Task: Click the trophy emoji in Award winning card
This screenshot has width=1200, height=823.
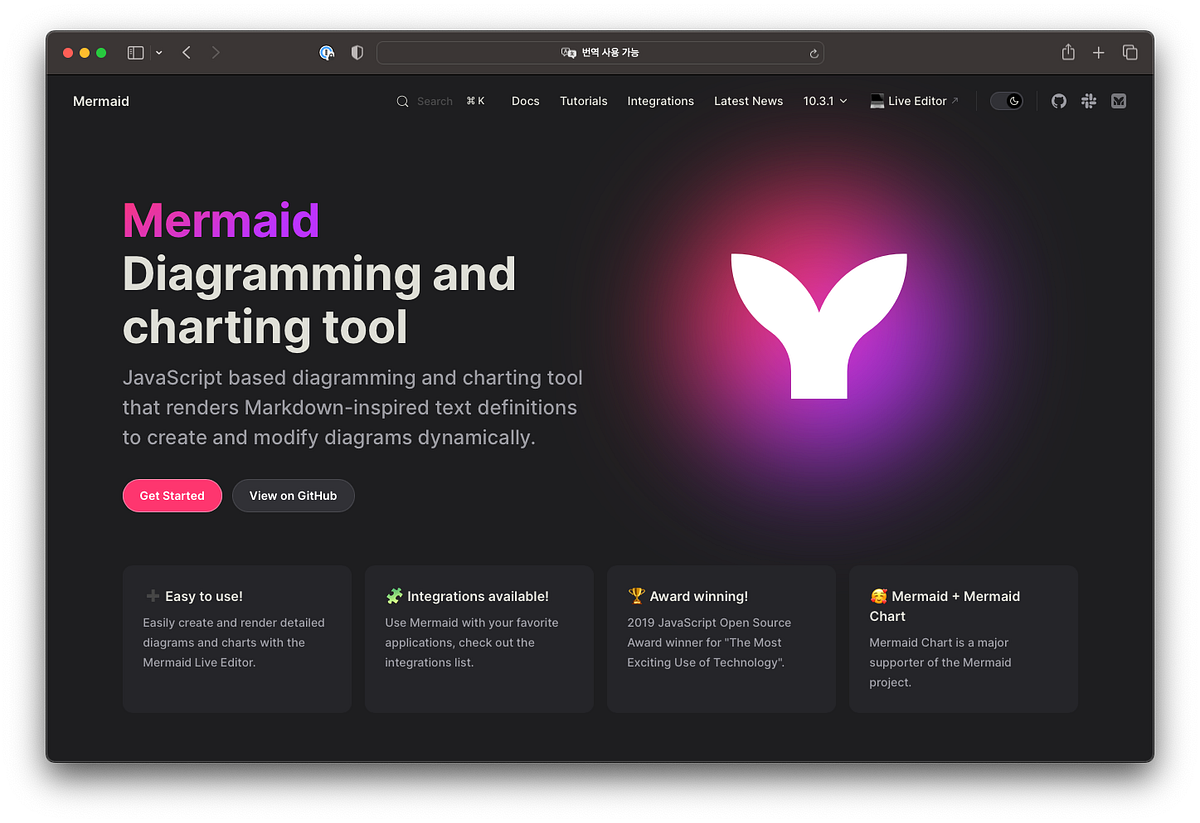Action: (636, 596)
